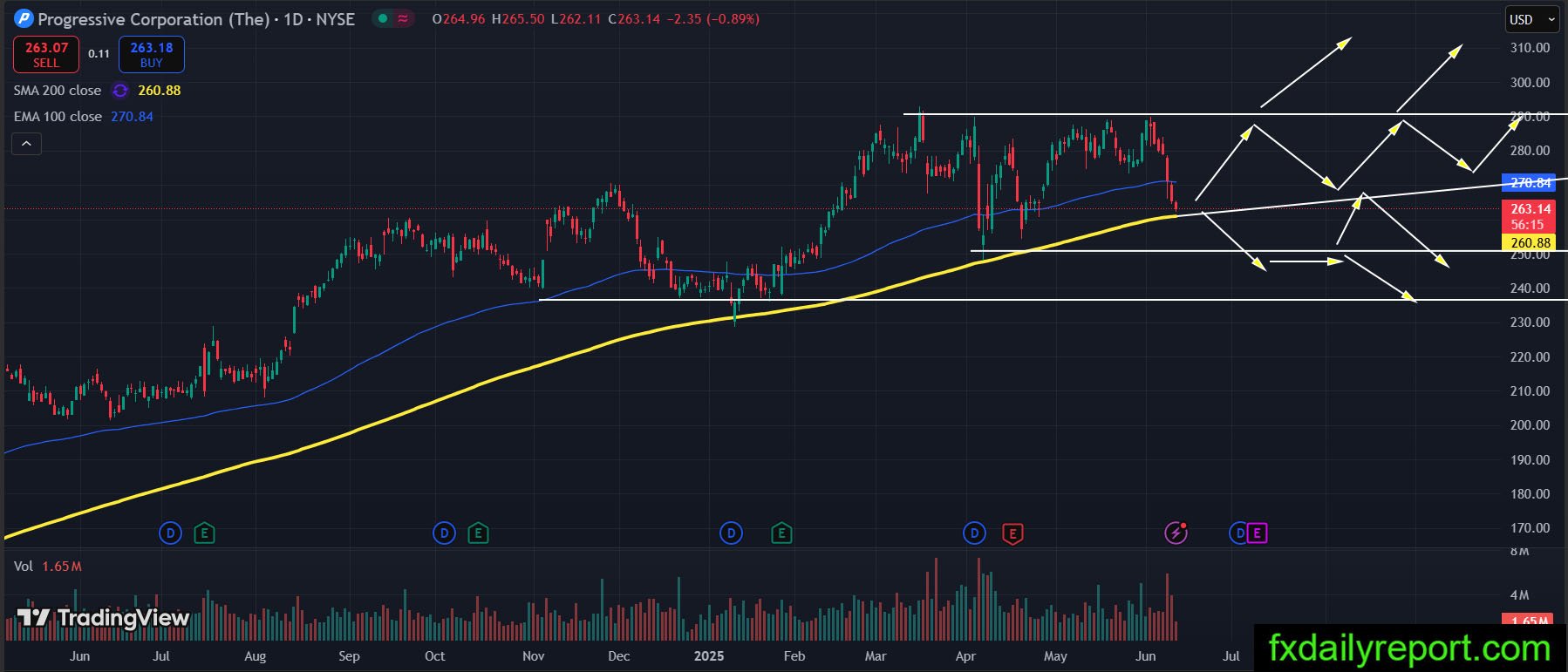Viewport: 1568px width, 672px height.
Task: Click the 310.00 price axis label
Action: (x=1531, y=48)
